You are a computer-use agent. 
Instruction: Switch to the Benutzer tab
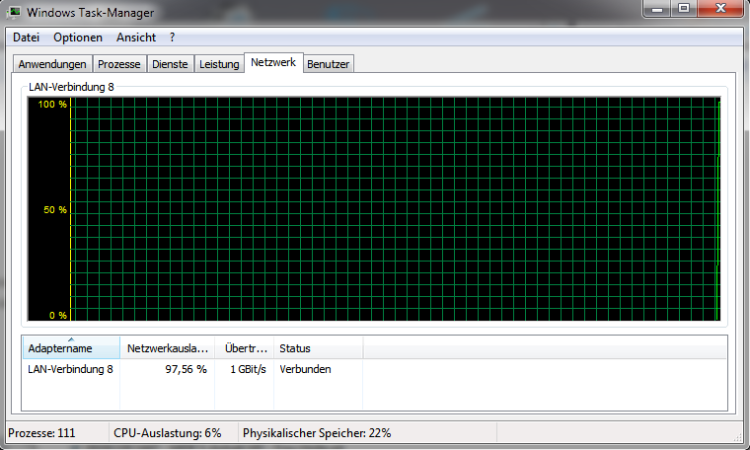329,64
